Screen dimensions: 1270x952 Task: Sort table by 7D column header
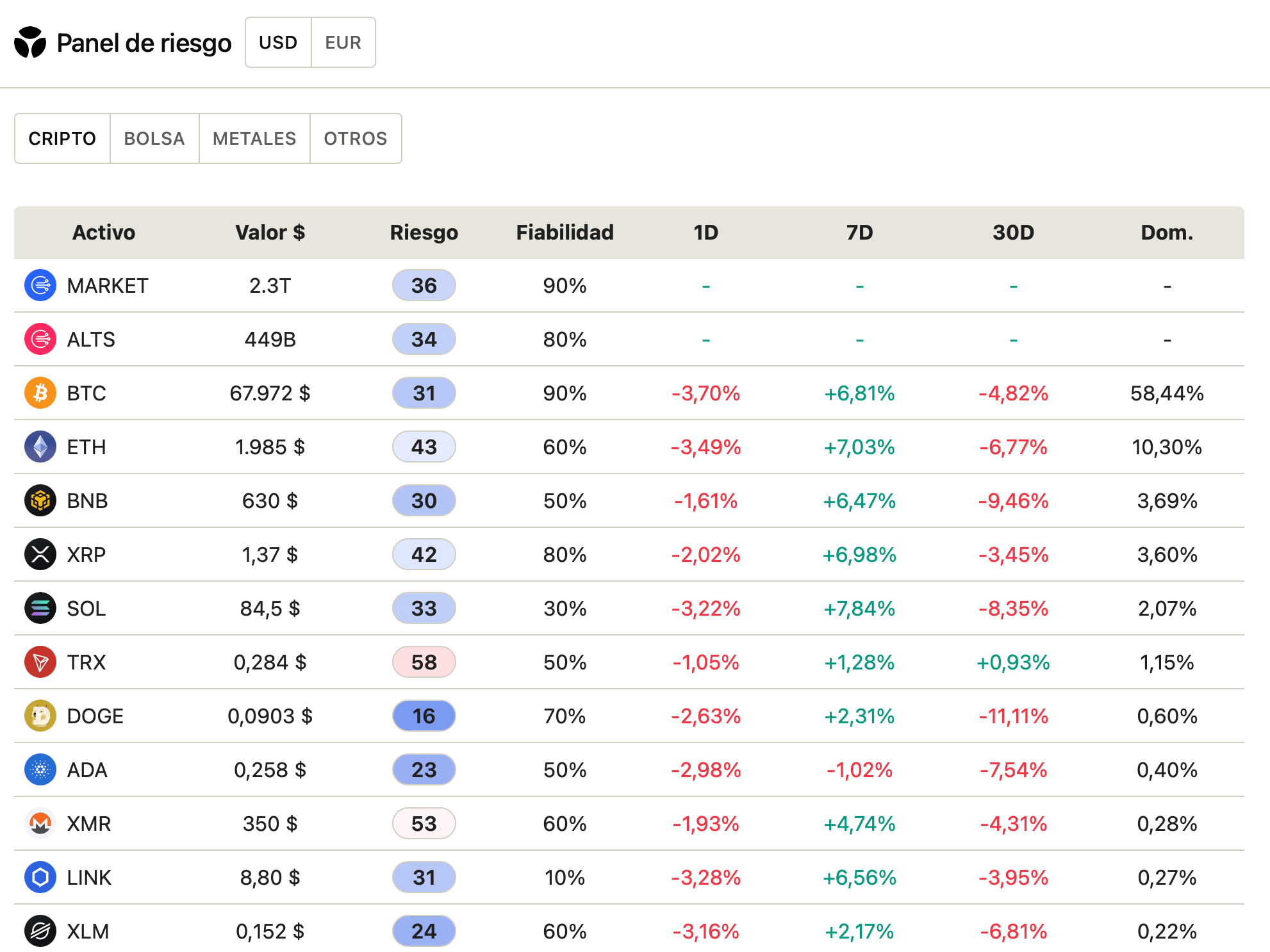[x=859, y=232]
